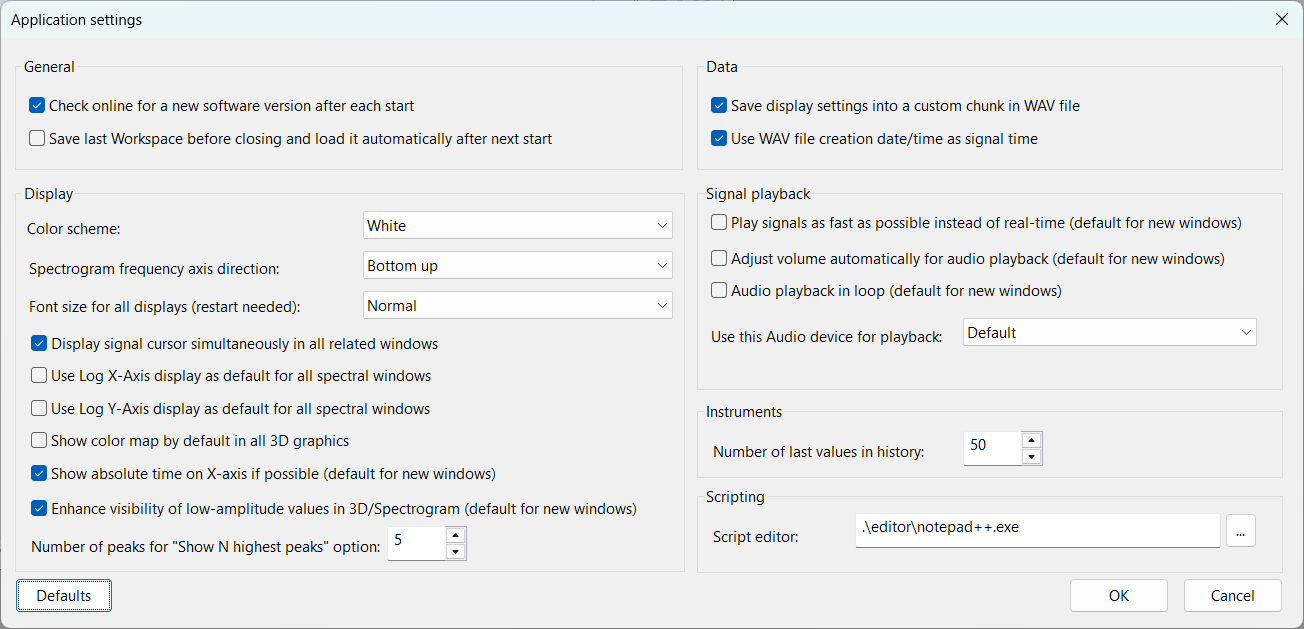Enable Log X-Axis display for spectral windows

point(39,376)
